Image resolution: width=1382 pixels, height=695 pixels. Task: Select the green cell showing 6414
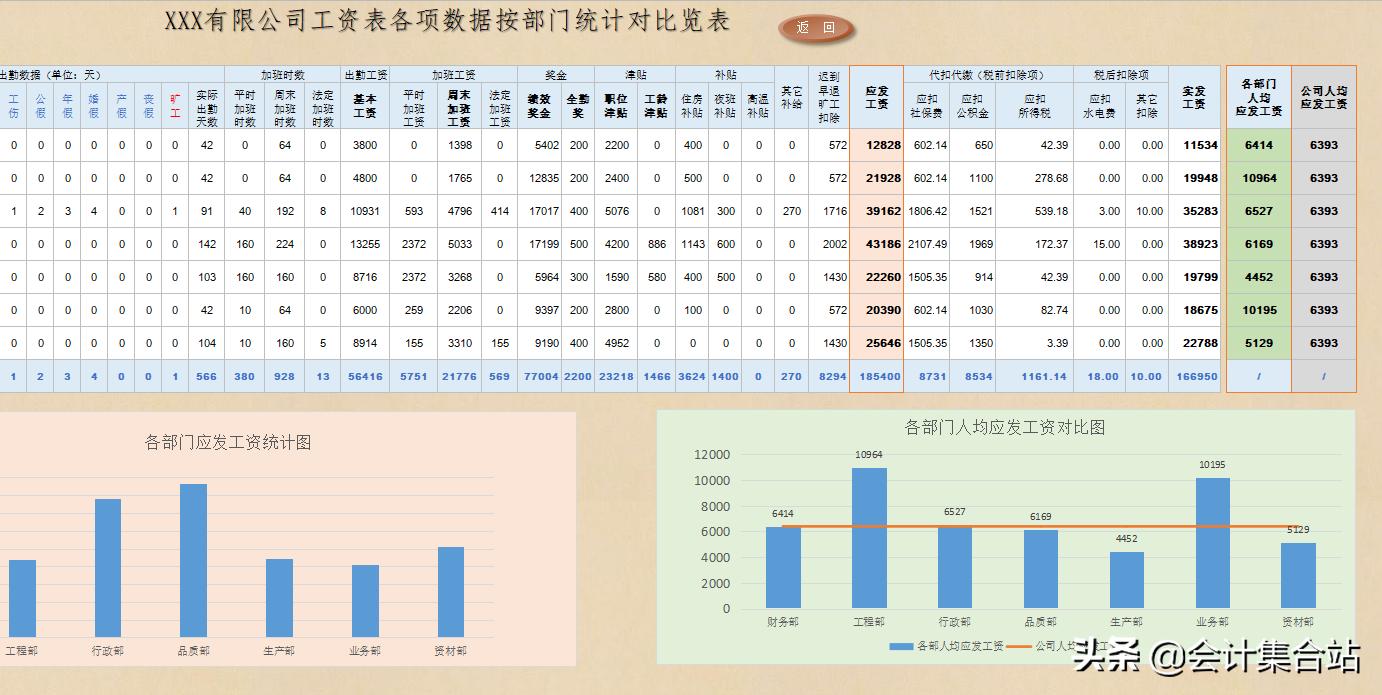coord(1258,144)
